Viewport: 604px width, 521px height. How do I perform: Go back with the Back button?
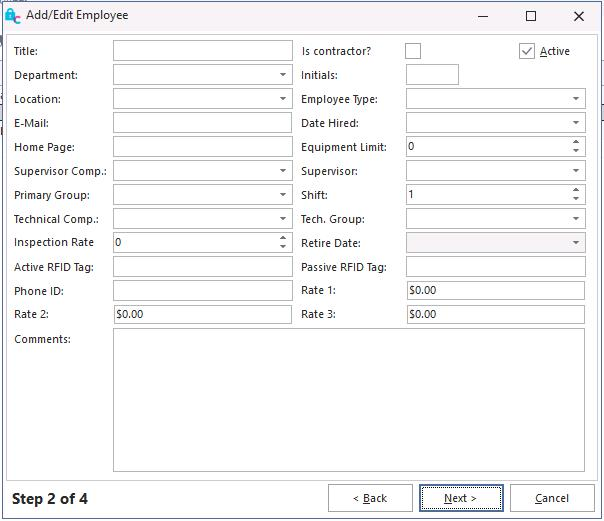pos(370,498)
